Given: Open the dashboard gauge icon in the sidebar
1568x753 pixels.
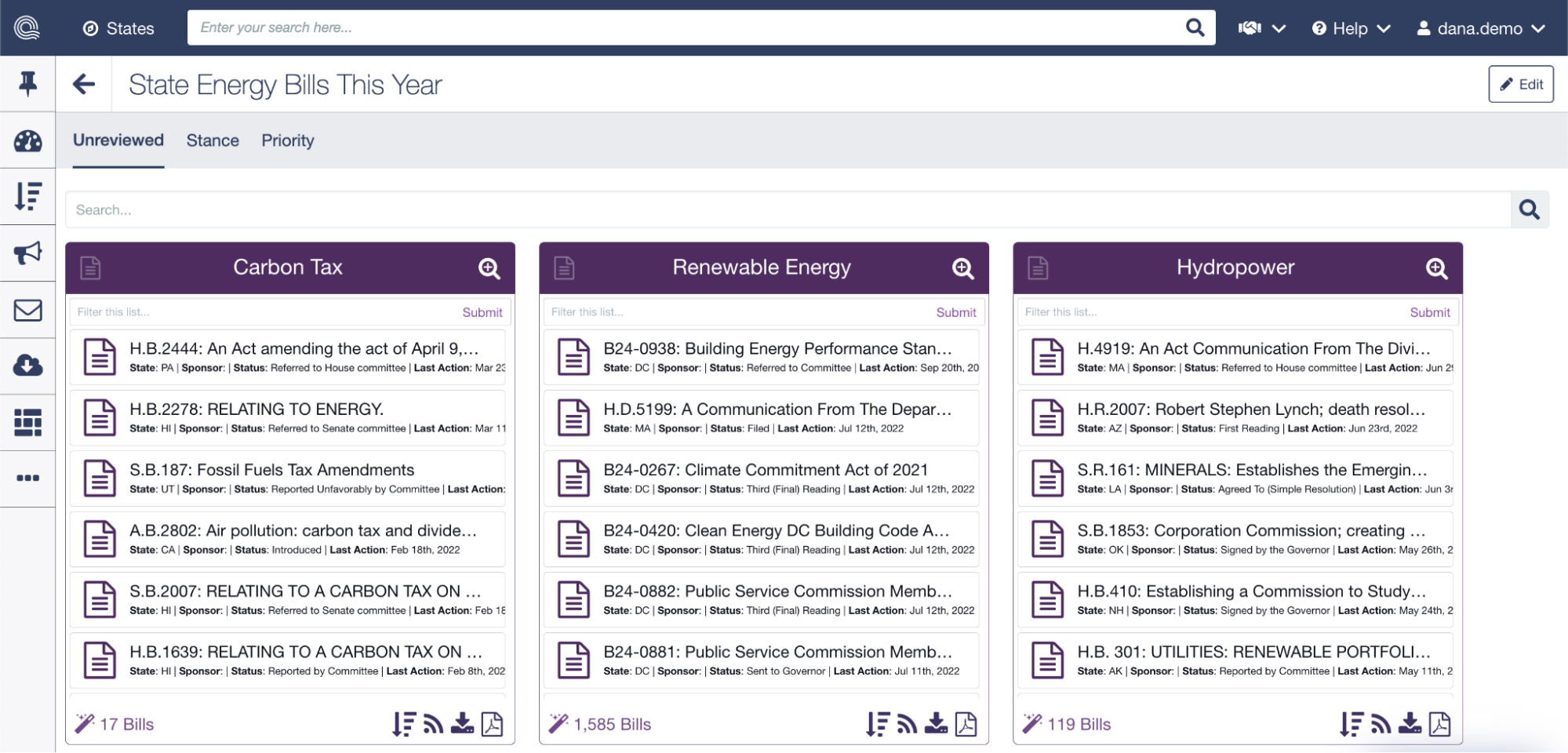Looking at the screenshot, I should point(27,140).
